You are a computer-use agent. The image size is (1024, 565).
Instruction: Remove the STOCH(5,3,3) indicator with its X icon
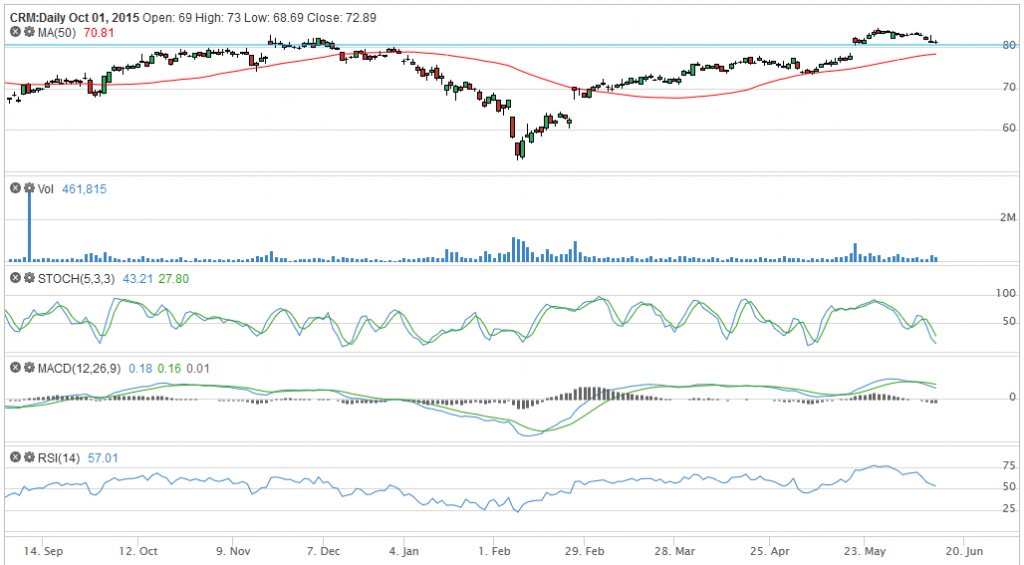coord(16,278)
